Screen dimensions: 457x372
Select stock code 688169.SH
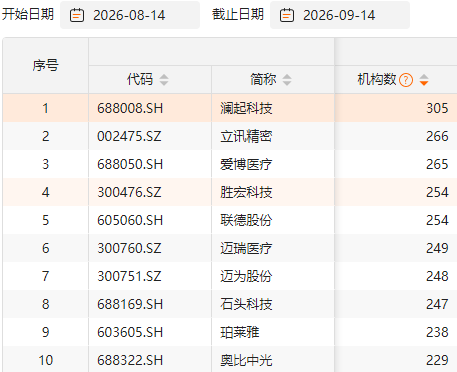click(x=130, y=304)
